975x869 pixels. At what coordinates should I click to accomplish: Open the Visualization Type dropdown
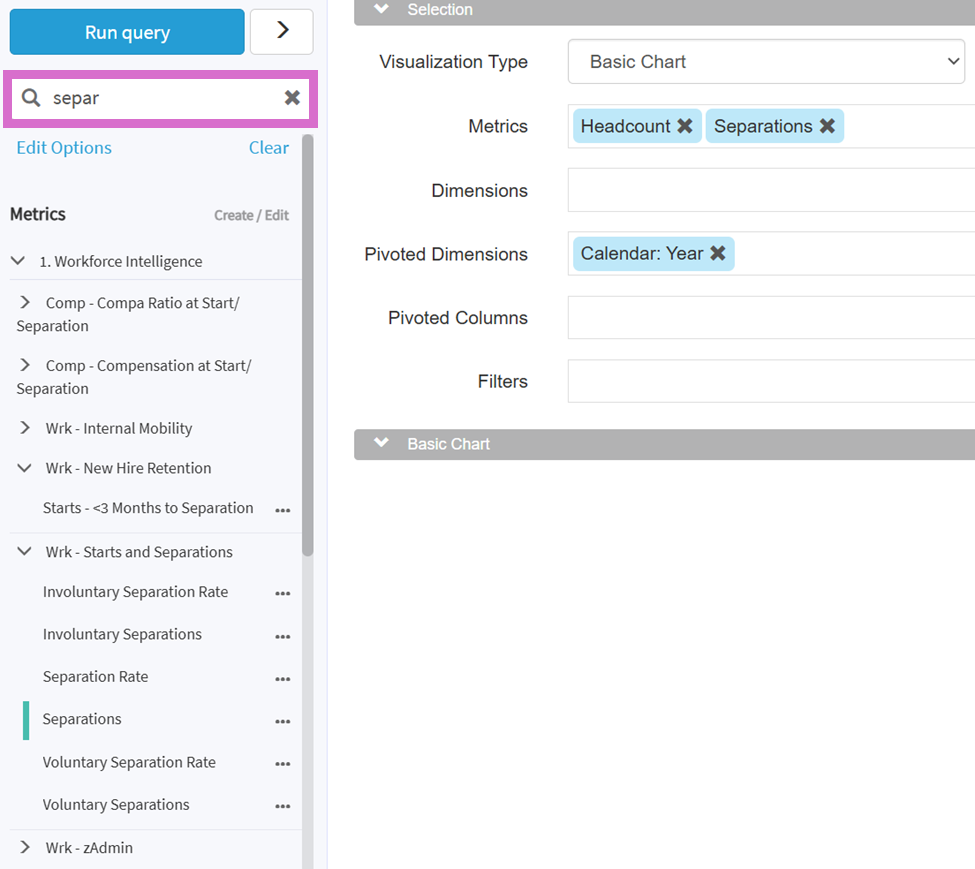tap(766, 62)
